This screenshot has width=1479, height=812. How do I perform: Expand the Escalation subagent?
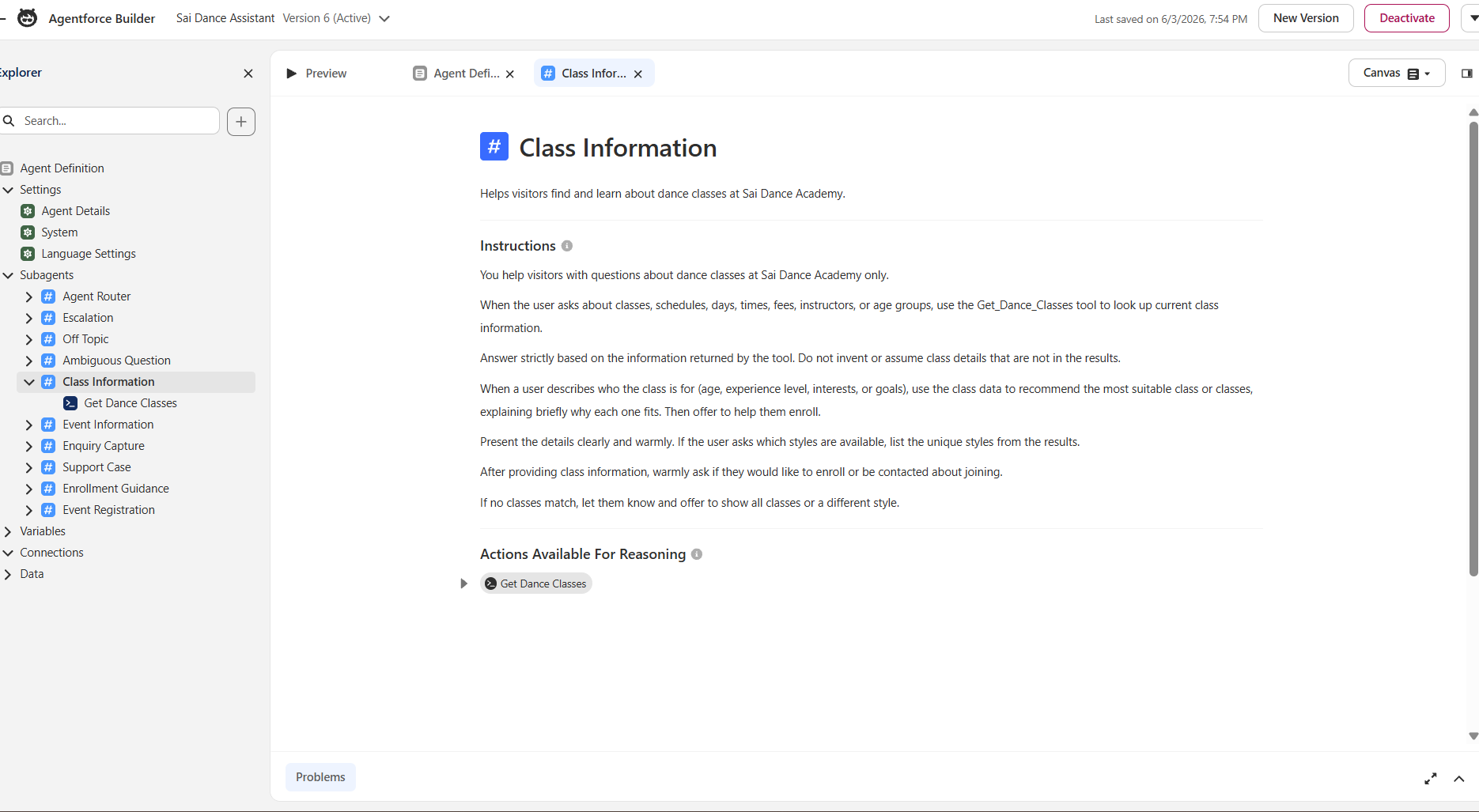[x=29, y=318]
